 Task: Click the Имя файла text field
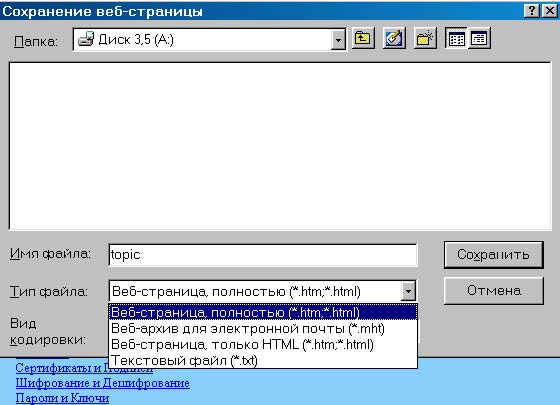(263, 255)
